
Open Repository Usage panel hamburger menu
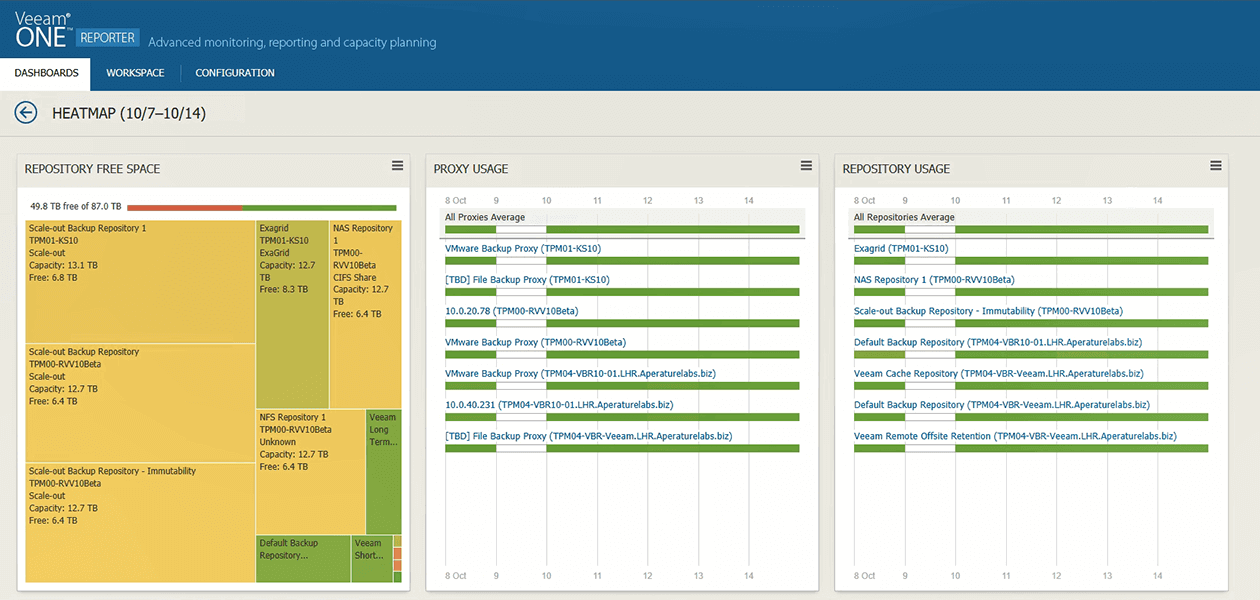pyautogui.click(x=1216, y=166)
